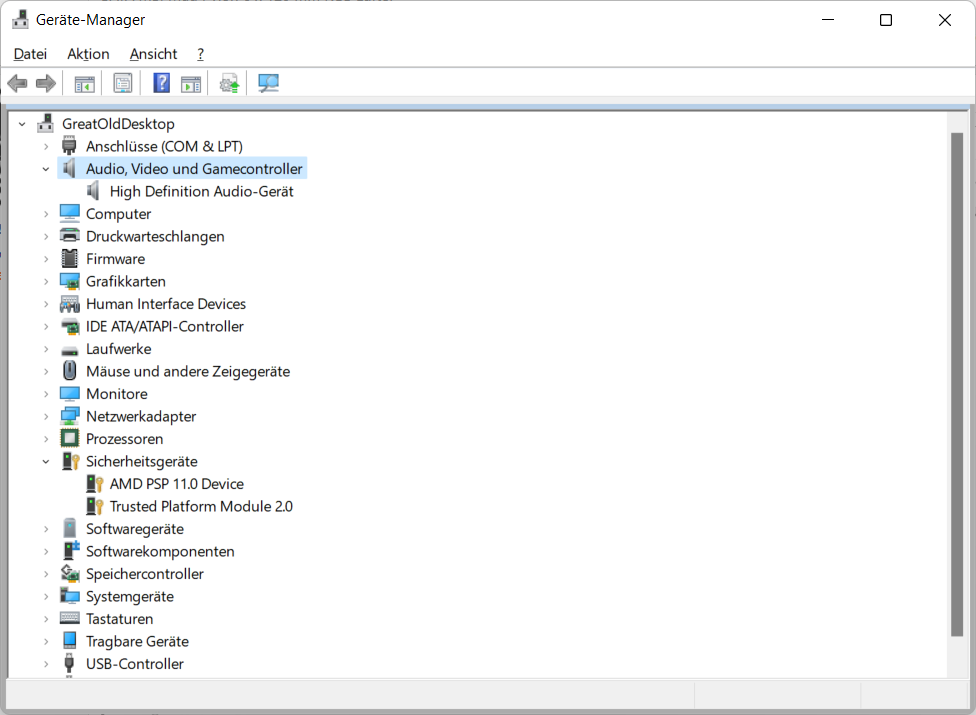Select the High Definition Audio-Gerät entry

coord(202,191)
